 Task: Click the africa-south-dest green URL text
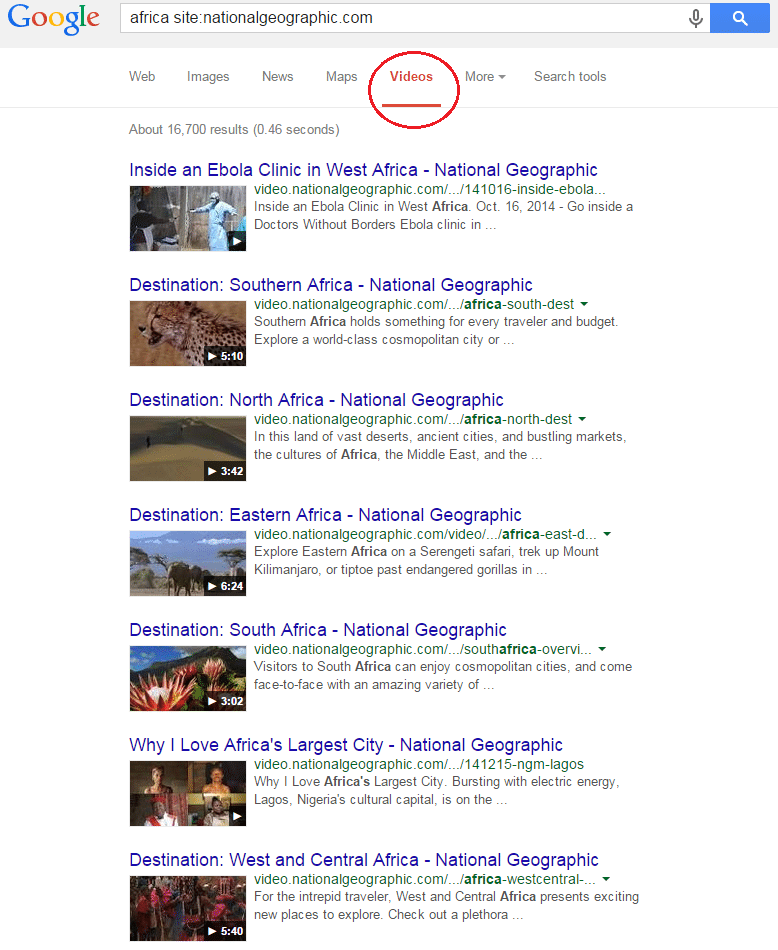click(414, 304)
